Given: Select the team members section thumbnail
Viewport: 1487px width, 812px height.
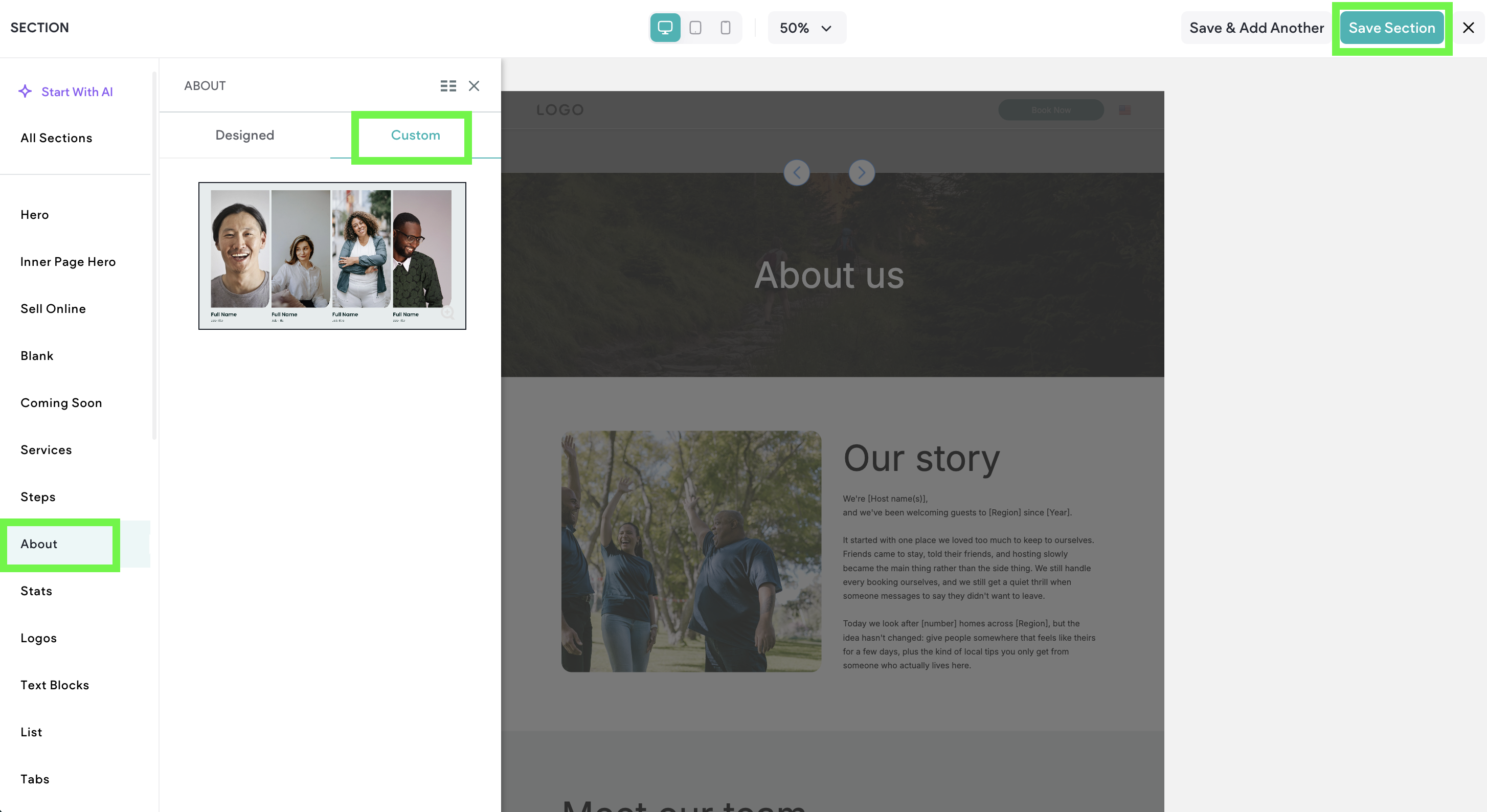Looking at the screenshot, I should 332,256.
